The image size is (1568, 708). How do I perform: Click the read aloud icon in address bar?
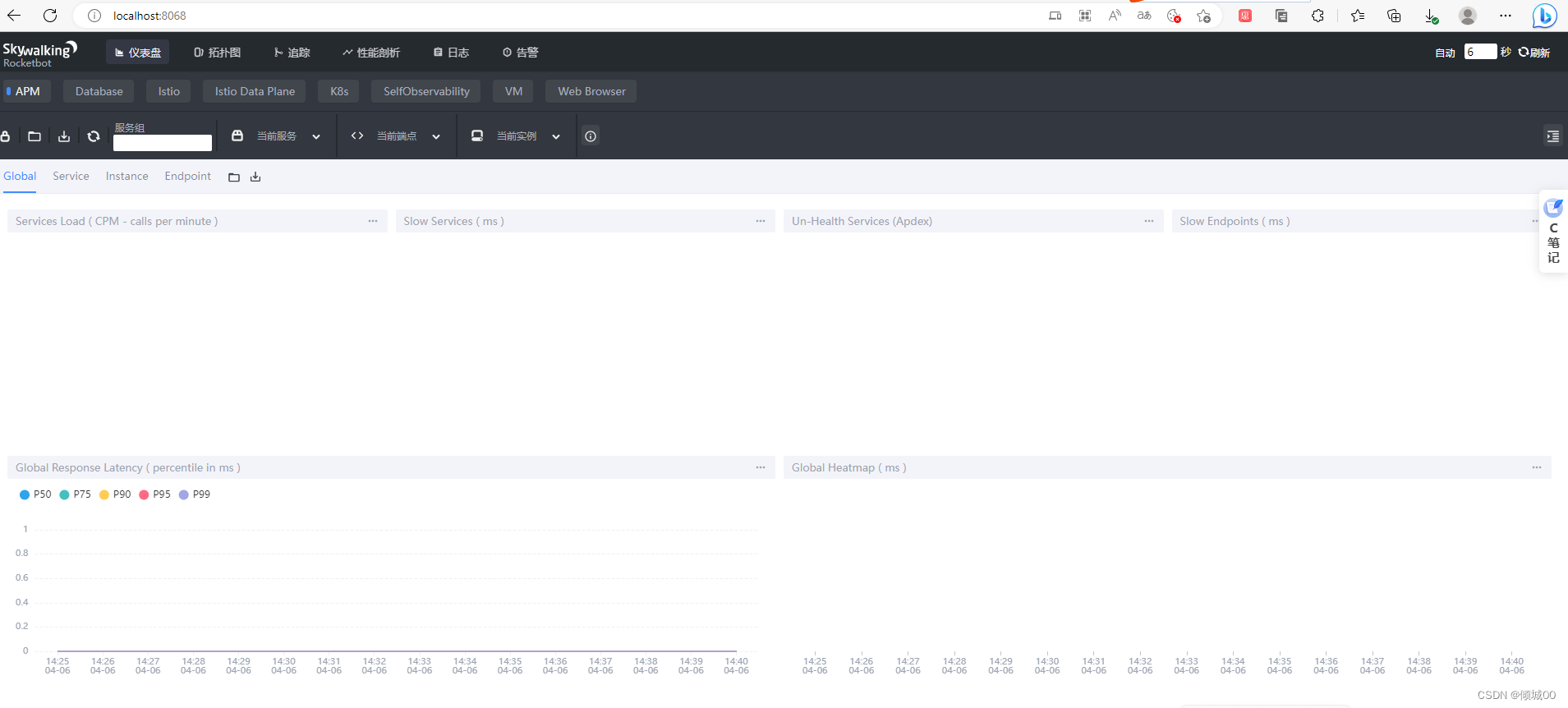tap(1115, 16)
